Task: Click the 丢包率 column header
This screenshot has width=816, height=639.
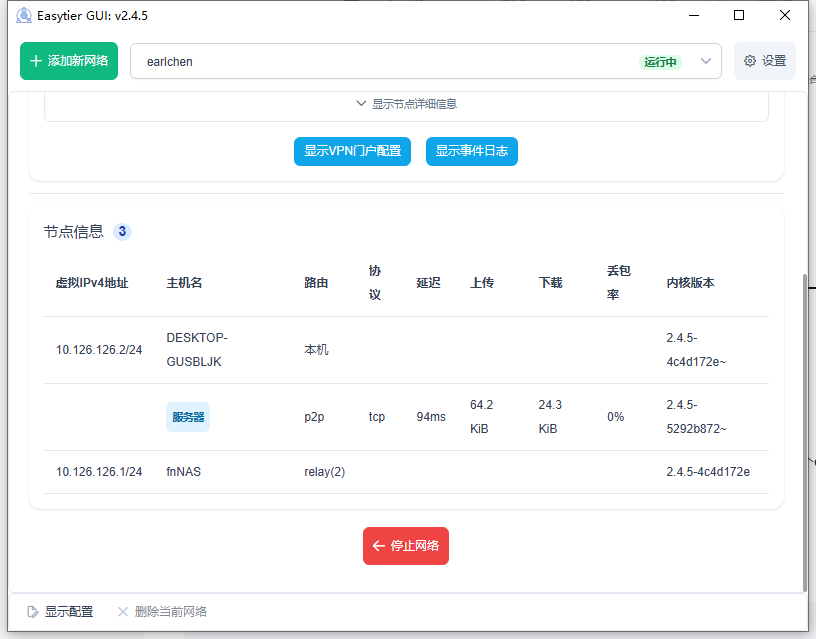Action: pos(619,283)
